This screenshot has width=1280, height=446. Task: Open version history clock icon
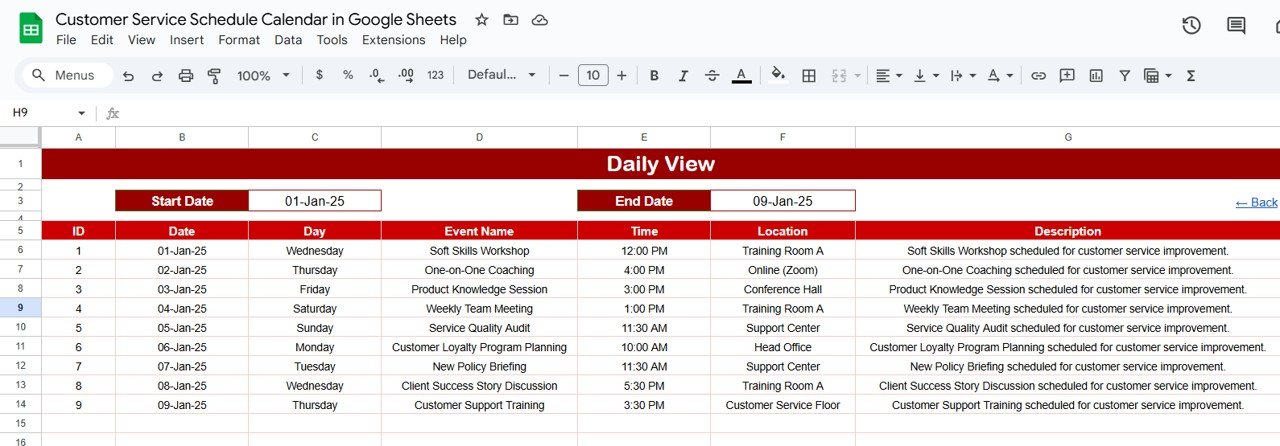(1191, 26)
